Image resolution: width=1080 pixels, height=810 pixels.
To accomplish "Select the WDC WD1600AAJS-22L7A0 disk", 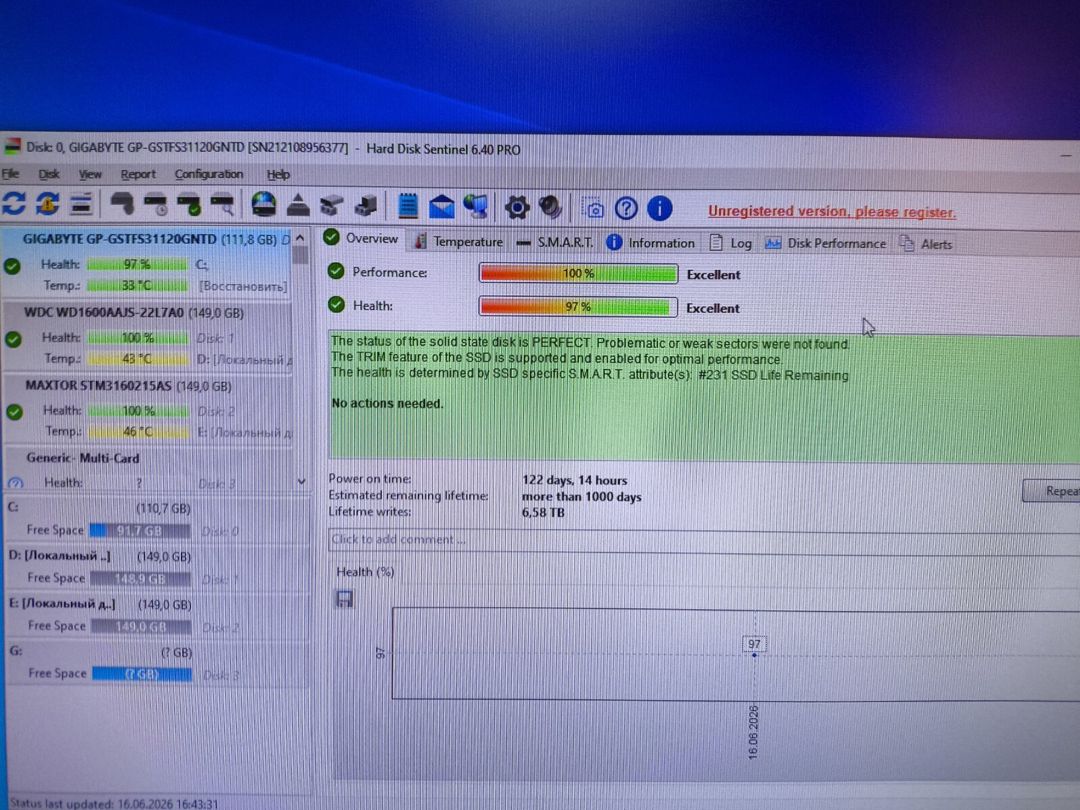I will tap(147, 335).
